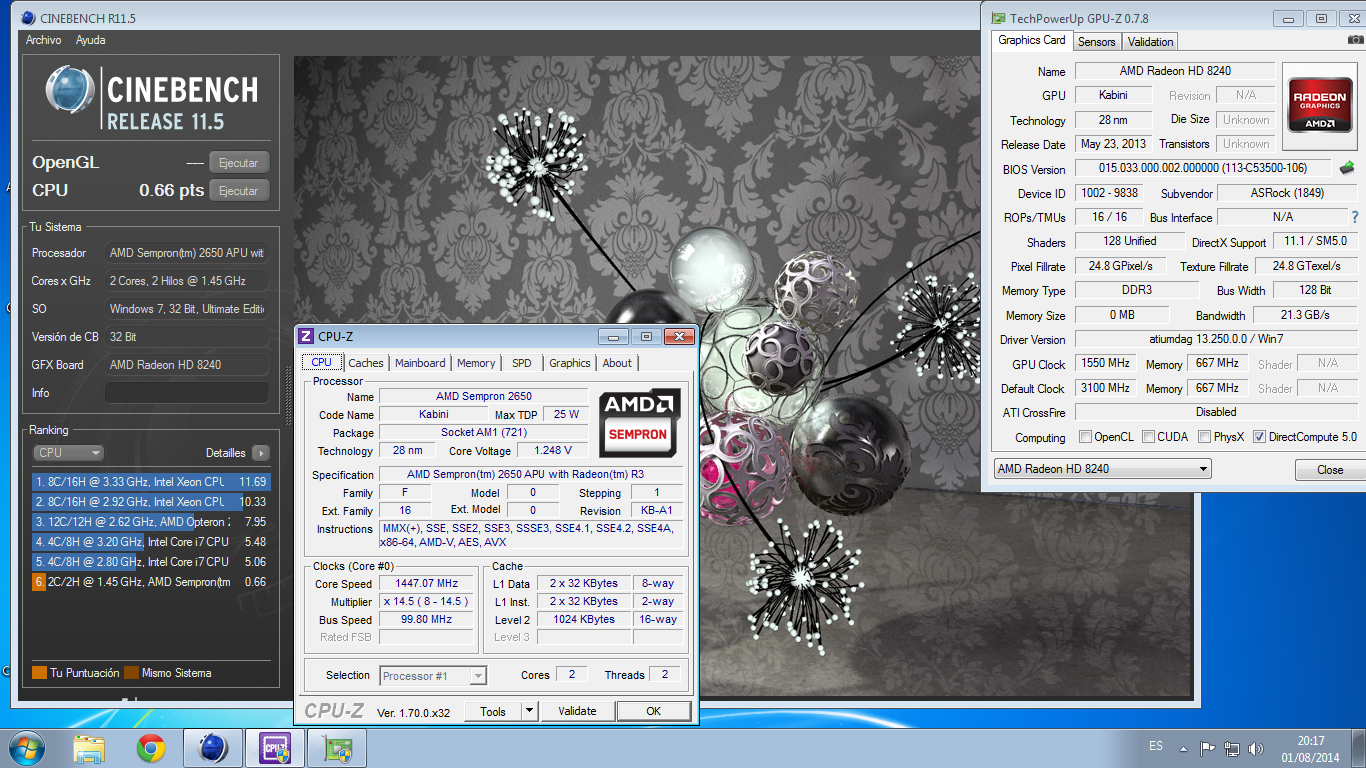Click OK in CPU-Z
The width and height of the screenshot is (1366, 768).
653,711
